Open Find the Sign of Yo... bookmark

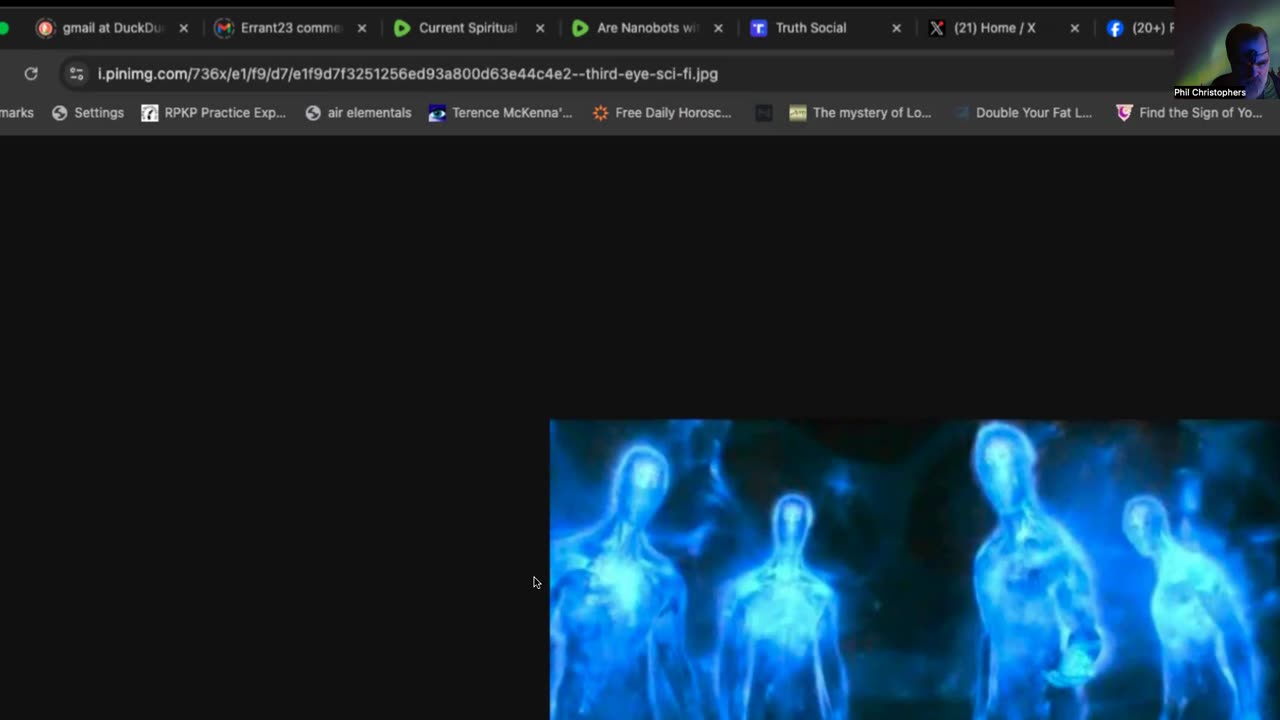point(1189,113)
